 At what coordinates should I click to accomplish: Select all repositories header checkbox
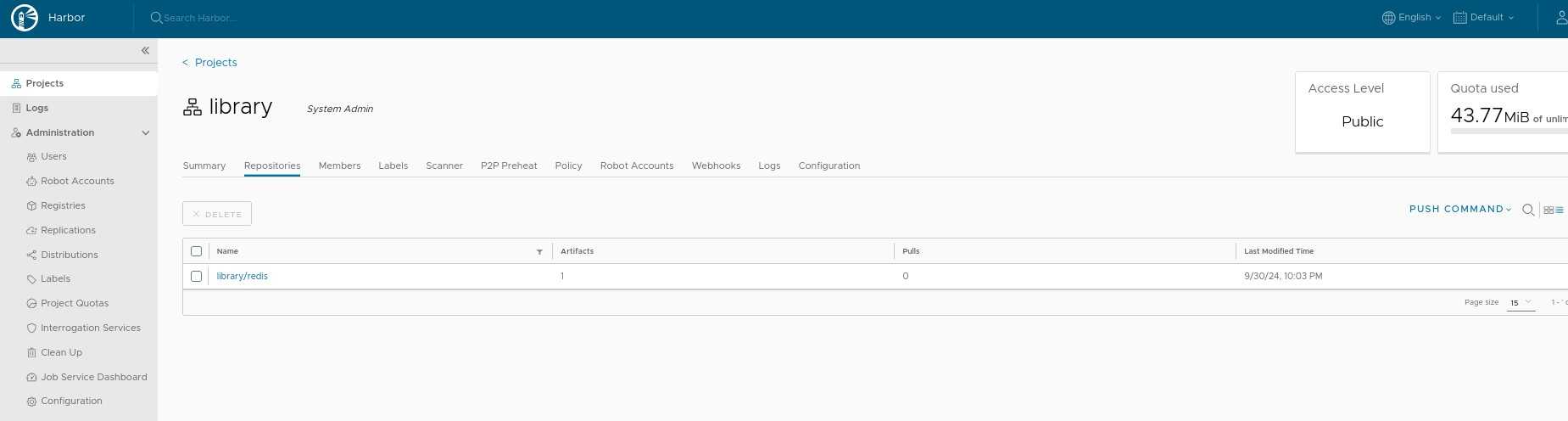(x=197, y=251)
